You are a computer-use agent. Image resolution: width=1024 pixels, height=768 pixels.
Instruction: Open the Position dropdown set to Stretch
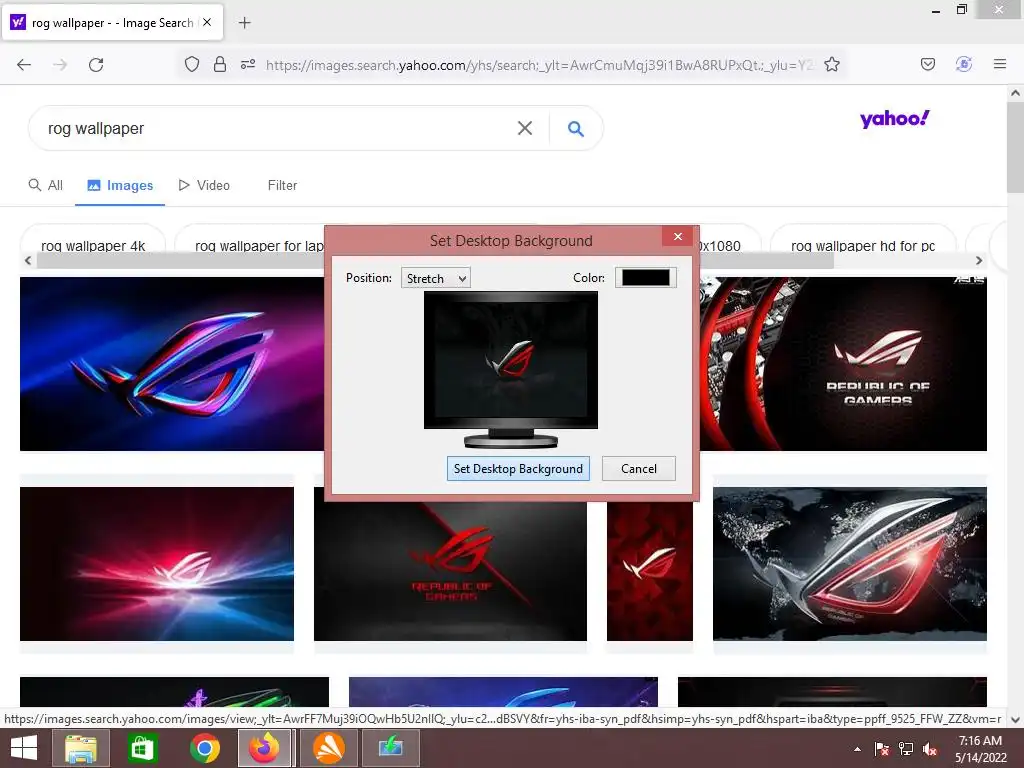click(435, 278)
